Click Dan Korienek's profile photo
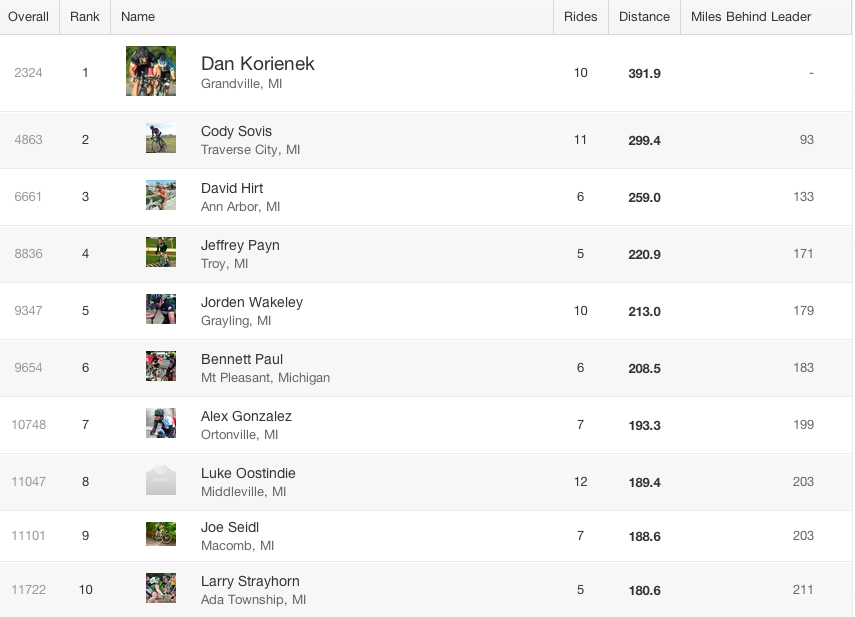The height and width of the screenshot is (617, 855). click(151, 71)
